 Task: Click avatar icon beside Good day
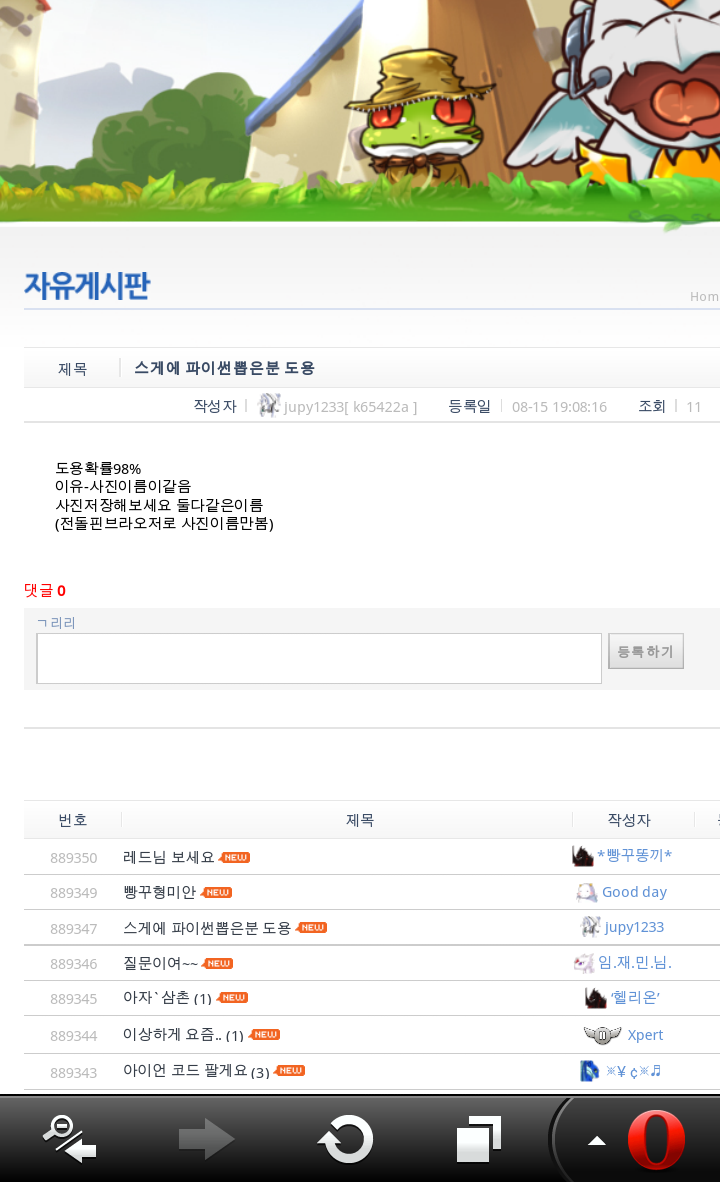(x=587, y=892)
